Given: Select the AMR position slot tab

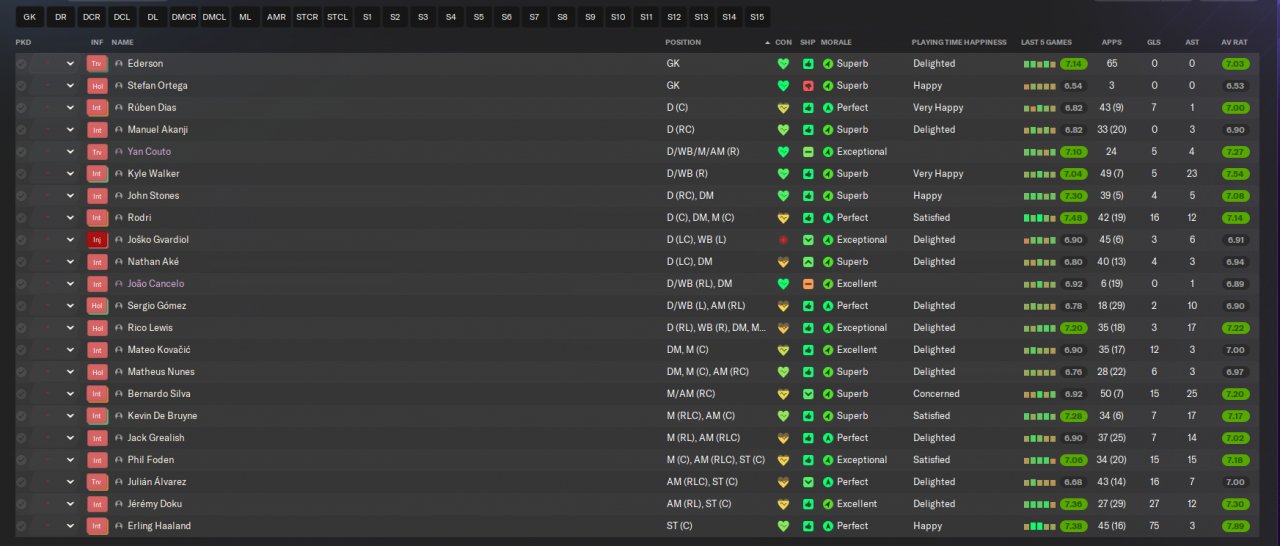Looking at the screenshot, I should [x=276, y=17].
